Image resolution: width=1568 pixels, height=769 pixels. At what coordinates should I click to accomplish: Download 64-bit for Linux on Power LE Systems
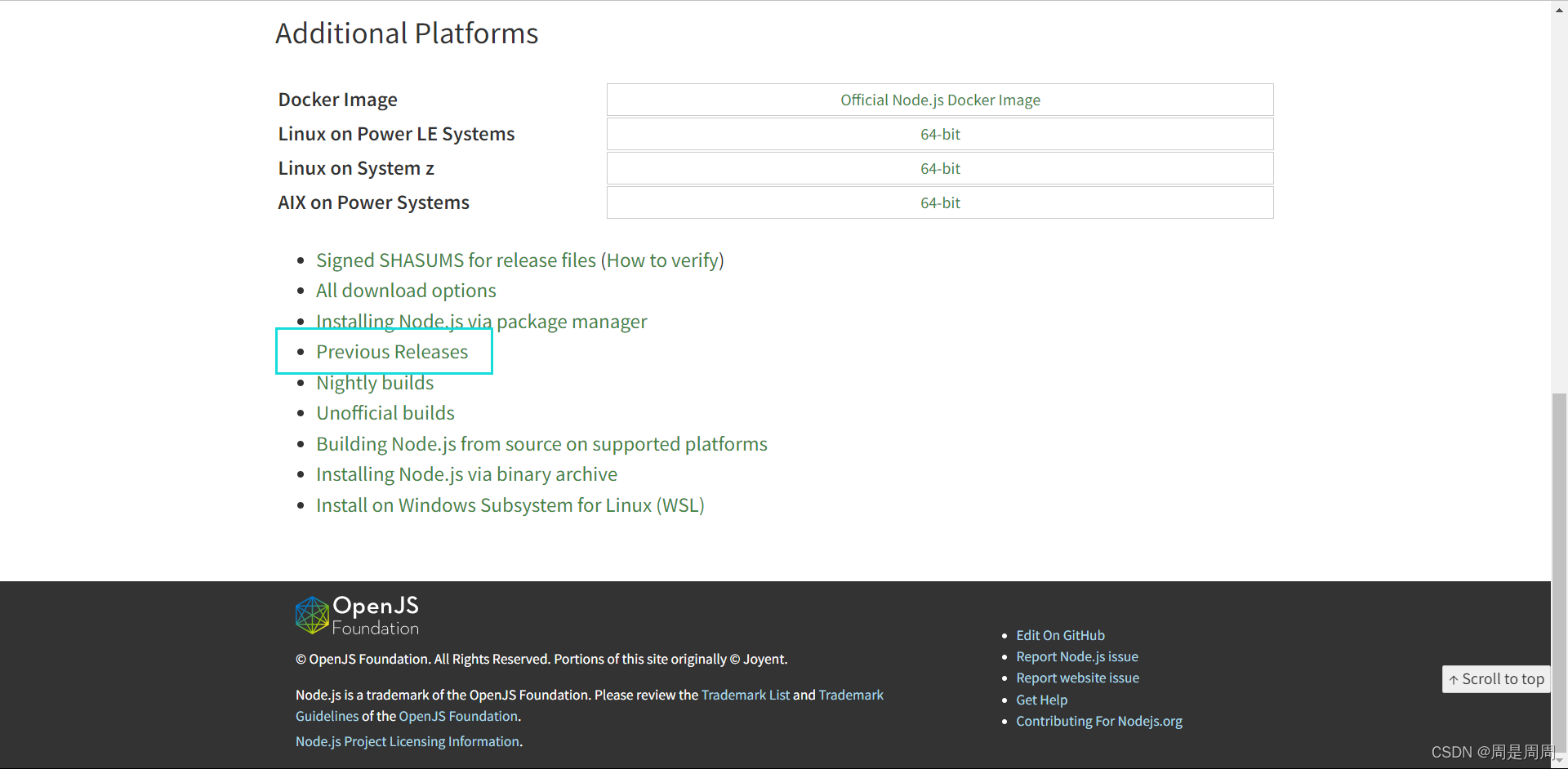(940, 134)
